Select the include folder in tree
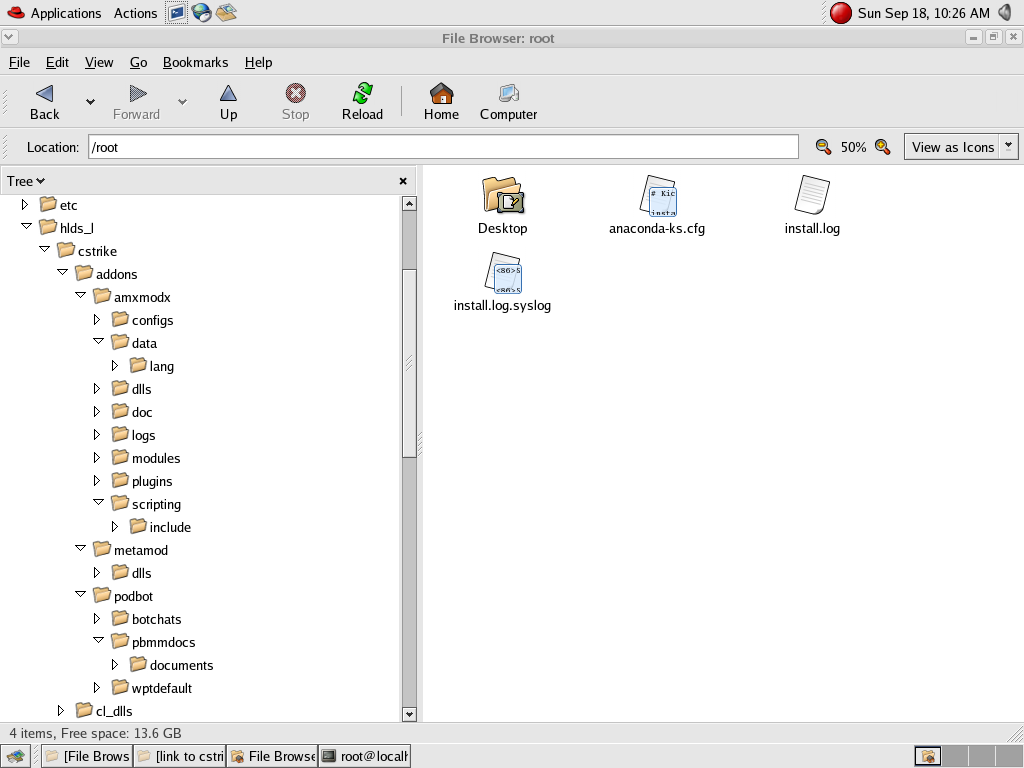The image size is (1024, 768). [x=161, y=527]
